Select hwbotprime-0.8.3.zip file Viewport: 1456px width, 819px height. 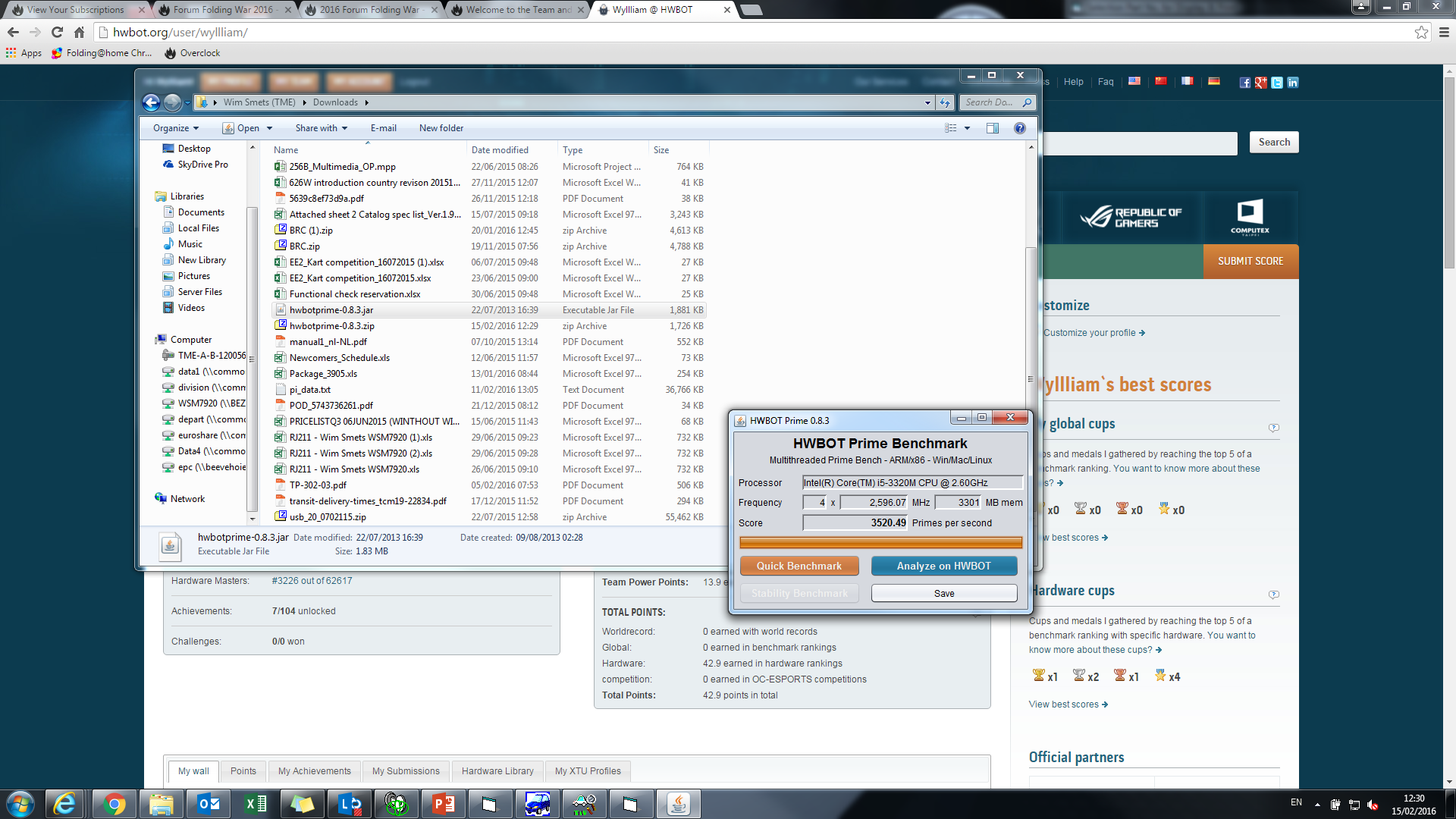coord(331,326)
